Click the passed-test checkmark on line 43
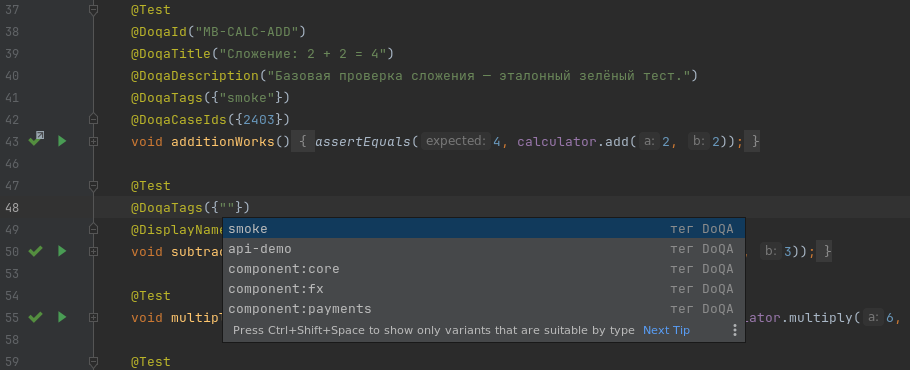This screenshot has height=370, width=910. click(x=36, y=140)
